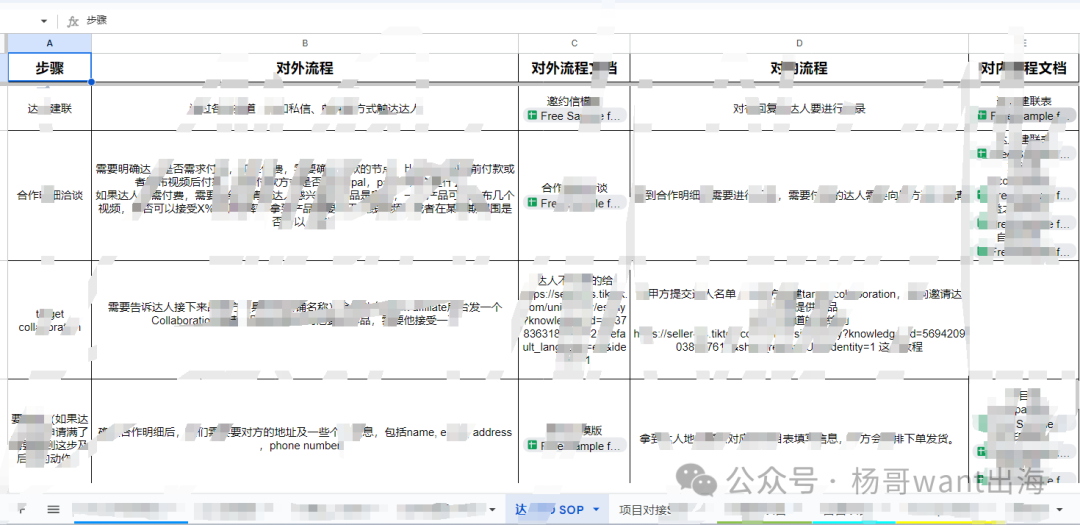
Task: Click the formula bar showing 步骤
Action: pyautogui.click(x=579, y=21)
